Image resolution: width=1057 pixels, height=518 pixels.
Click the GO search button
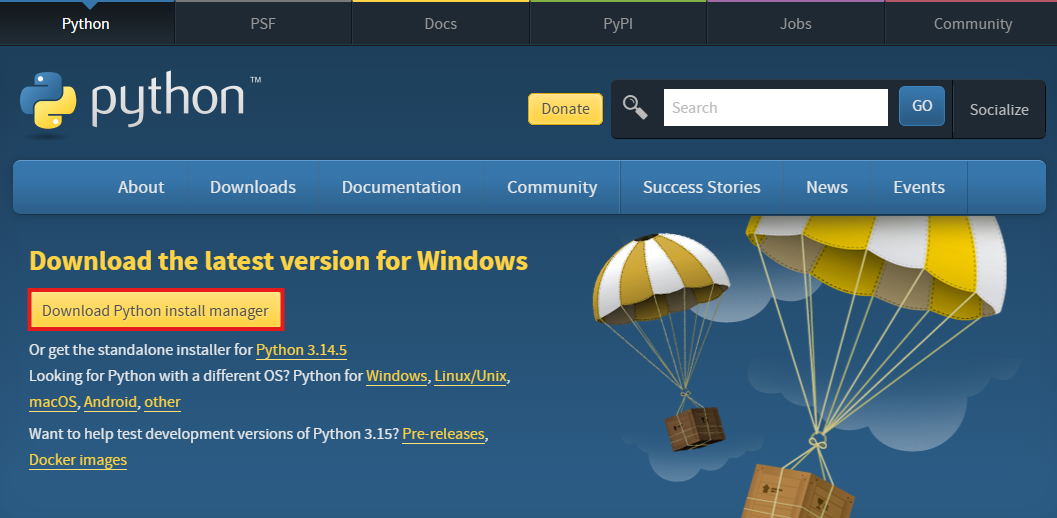pyautogui.click(x=922, y=106)
